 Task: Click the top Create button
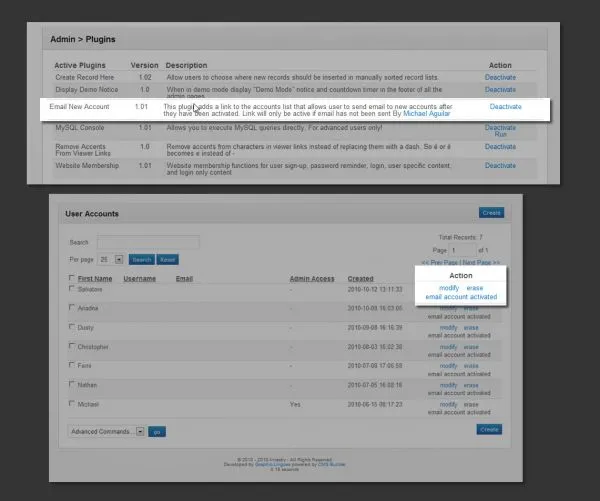coord(490,213)
